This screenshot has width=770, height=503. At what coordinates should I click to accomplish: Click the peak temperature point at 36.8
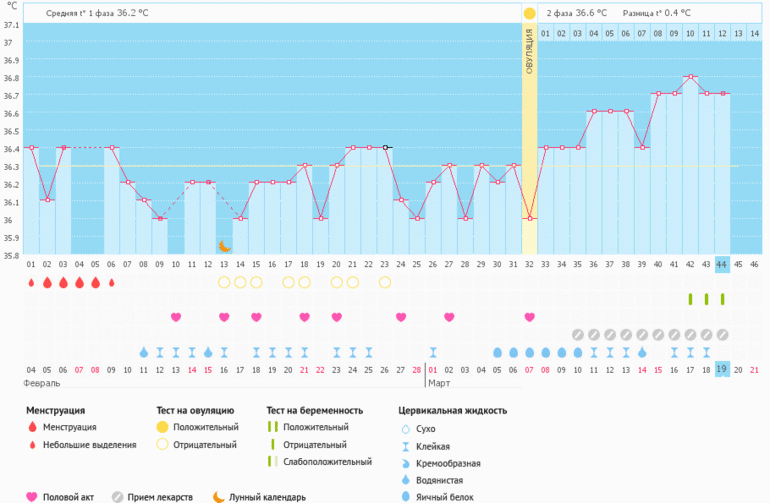tap(690, 77)
